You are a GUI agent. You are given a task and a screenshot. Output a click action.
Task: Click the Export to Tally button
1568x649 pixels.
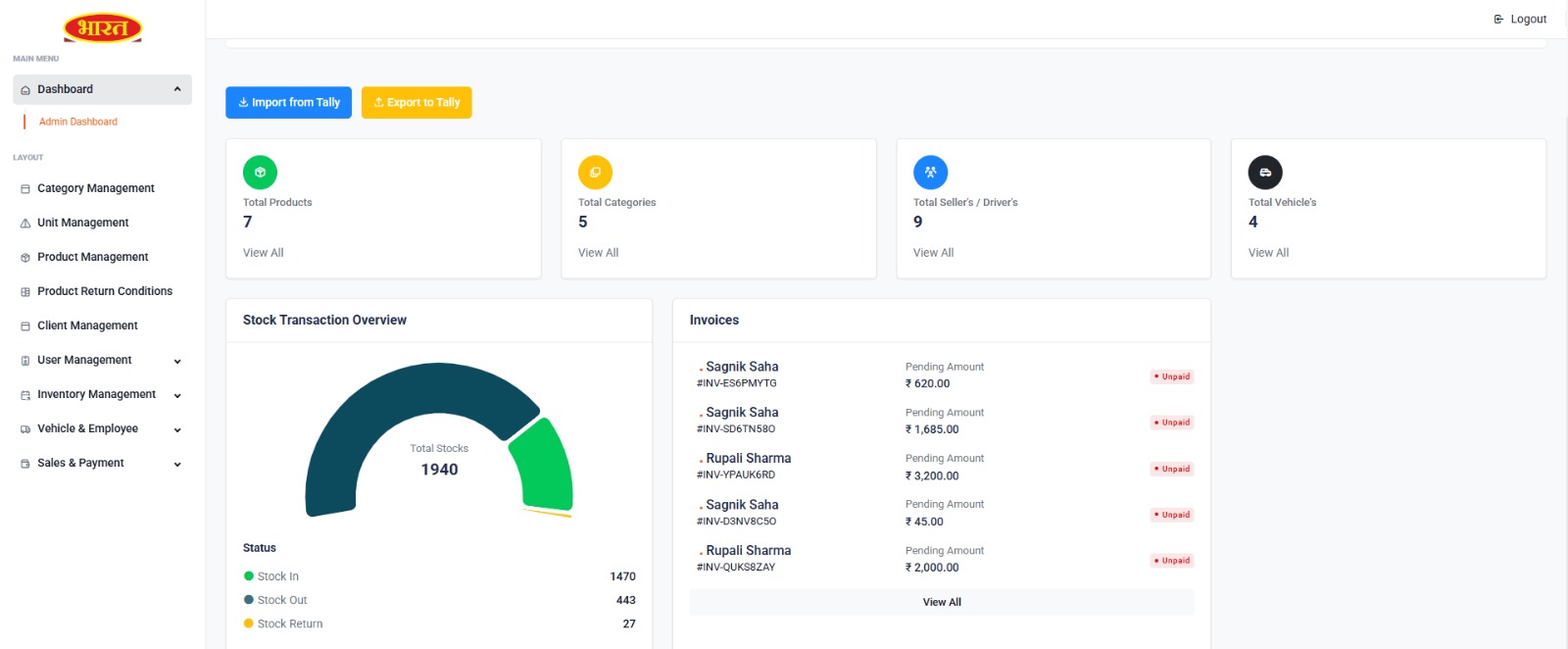[416, 103]
